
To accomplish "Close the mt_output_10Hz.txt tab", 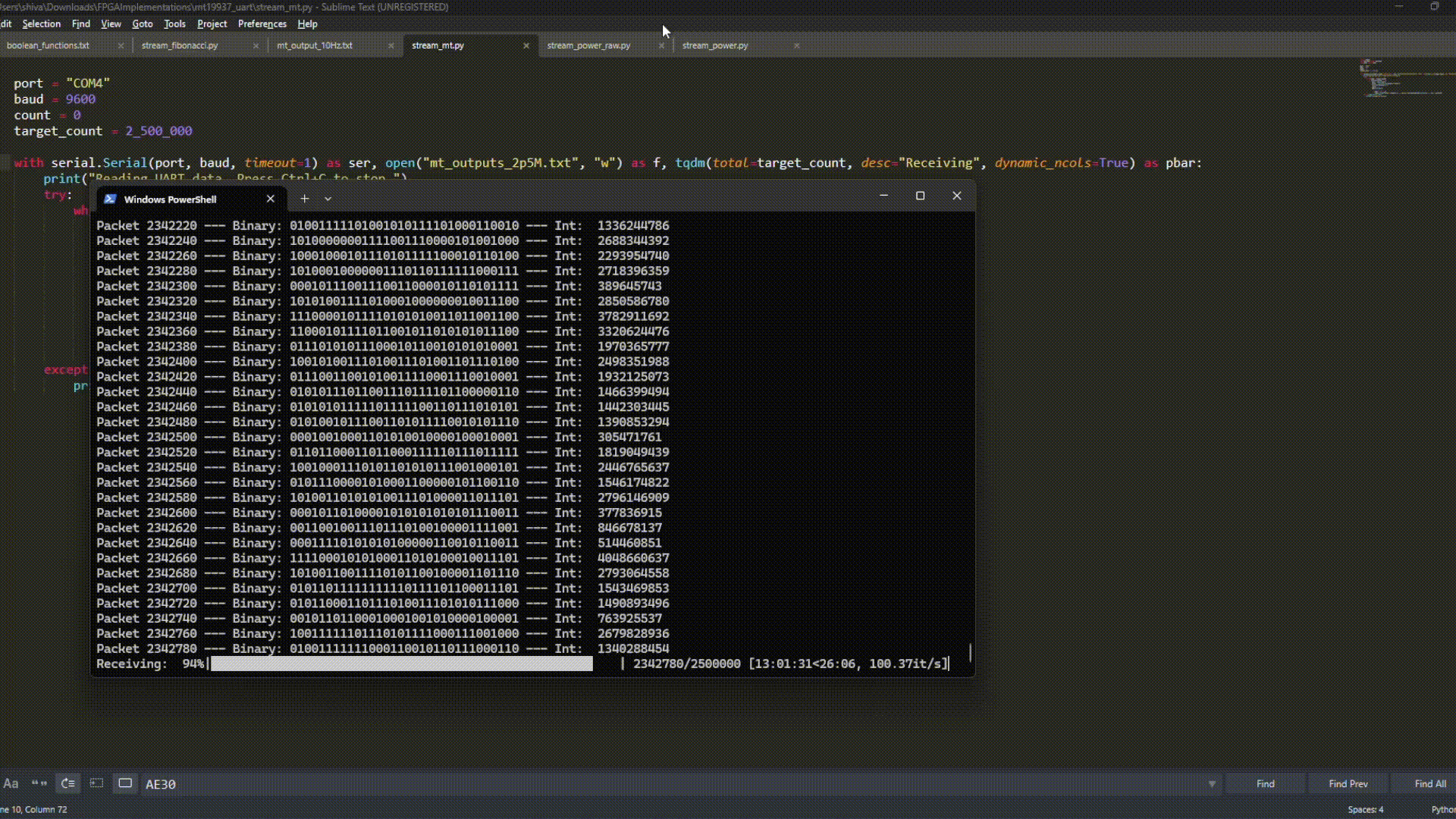I will [x=391, y=45].
